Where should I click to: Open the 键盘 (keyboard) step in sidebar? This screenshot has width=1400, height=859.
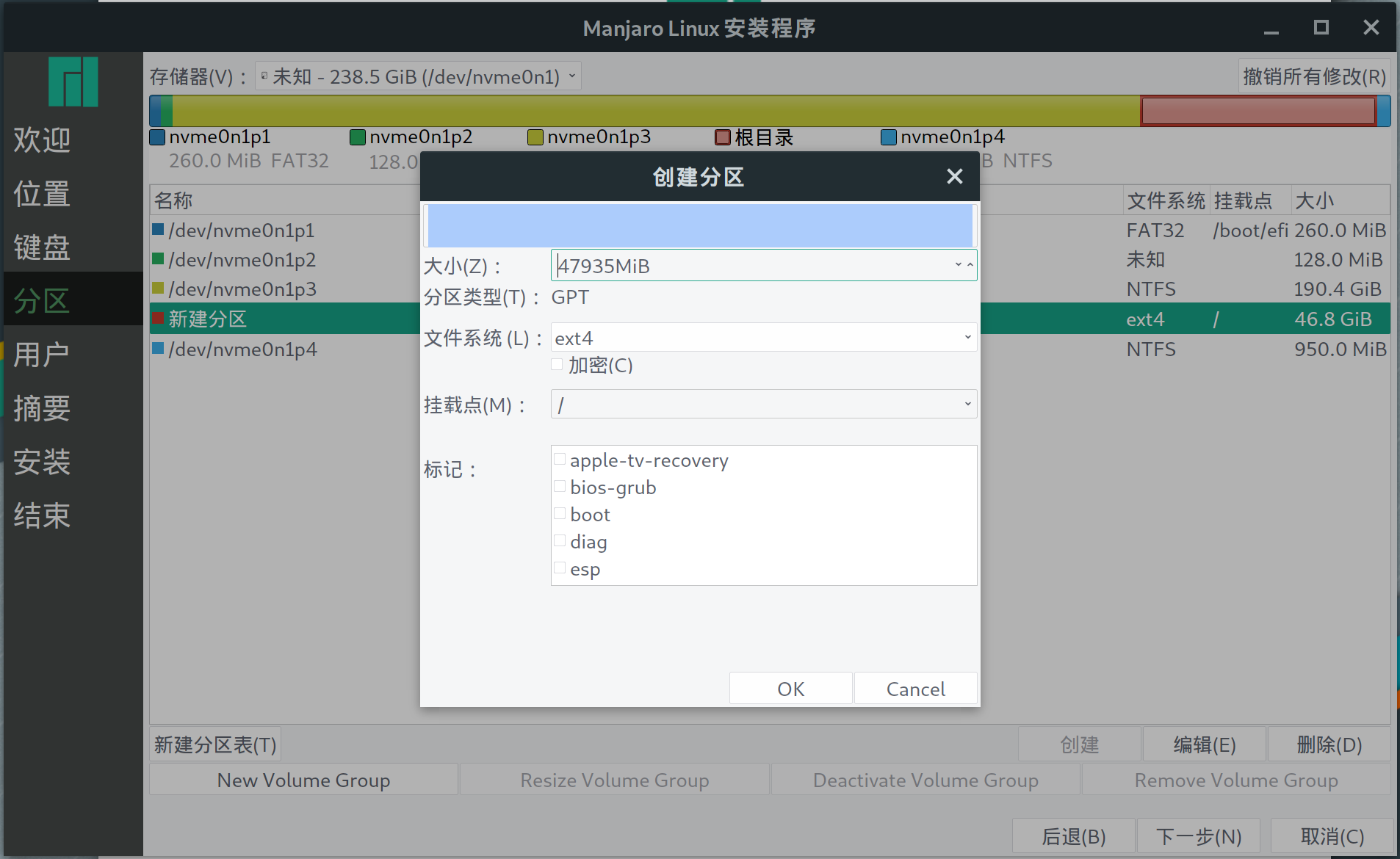coord(40,247)
